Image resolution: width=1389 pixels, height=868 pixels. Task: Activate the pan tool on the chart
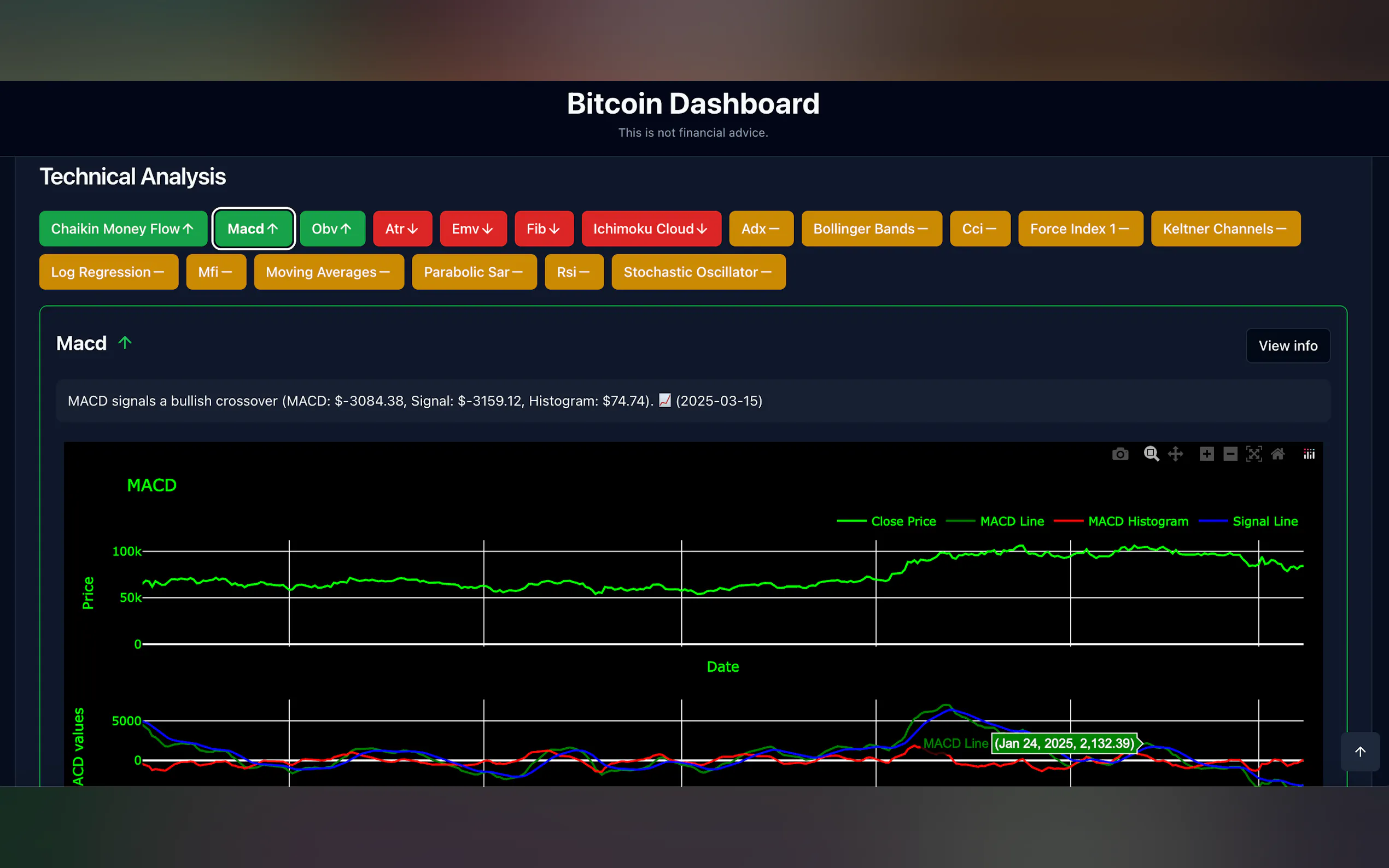coord(1175,454)
